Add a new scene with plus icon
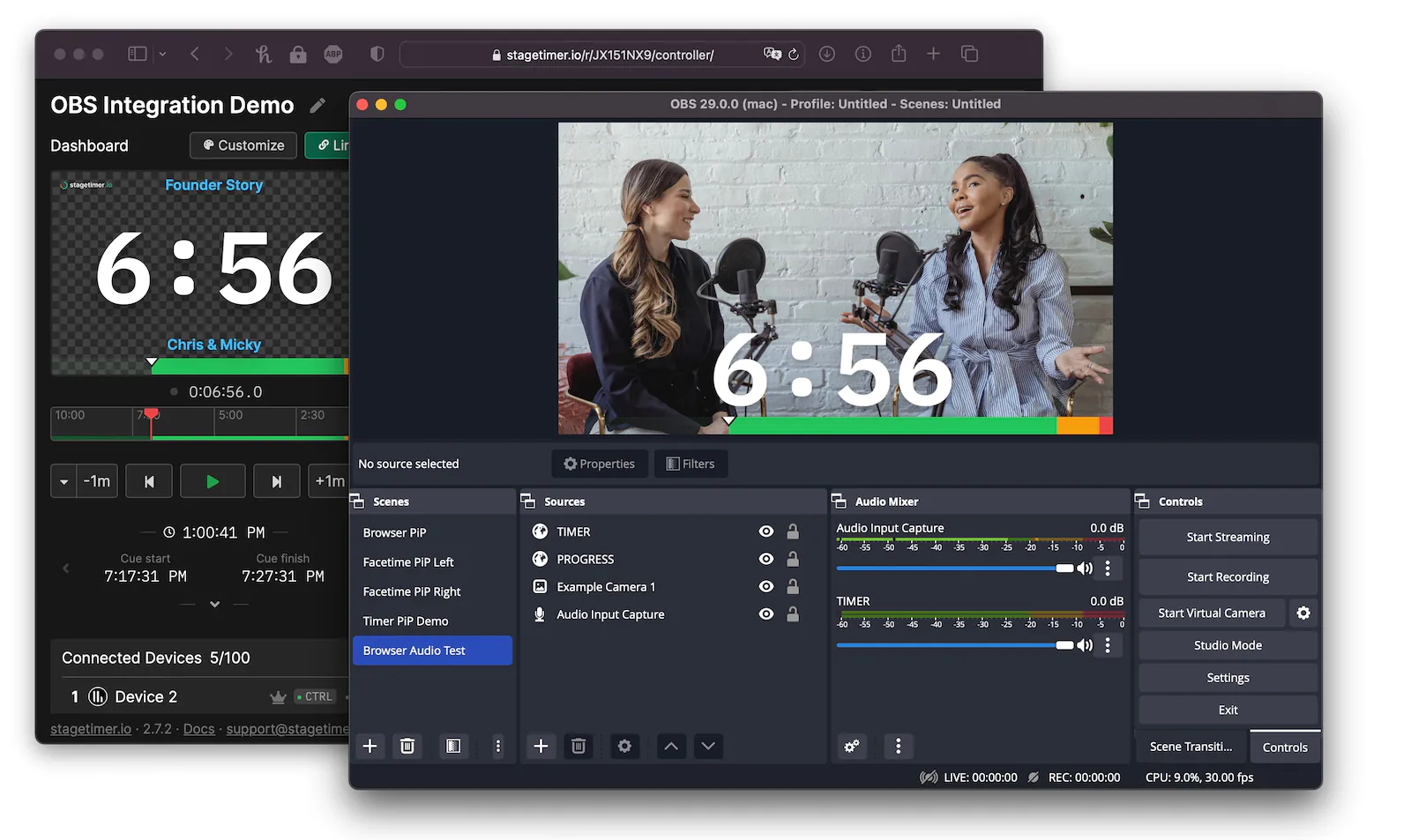Viewport: 1411px width, 840px height. click(x=370, y=747)
